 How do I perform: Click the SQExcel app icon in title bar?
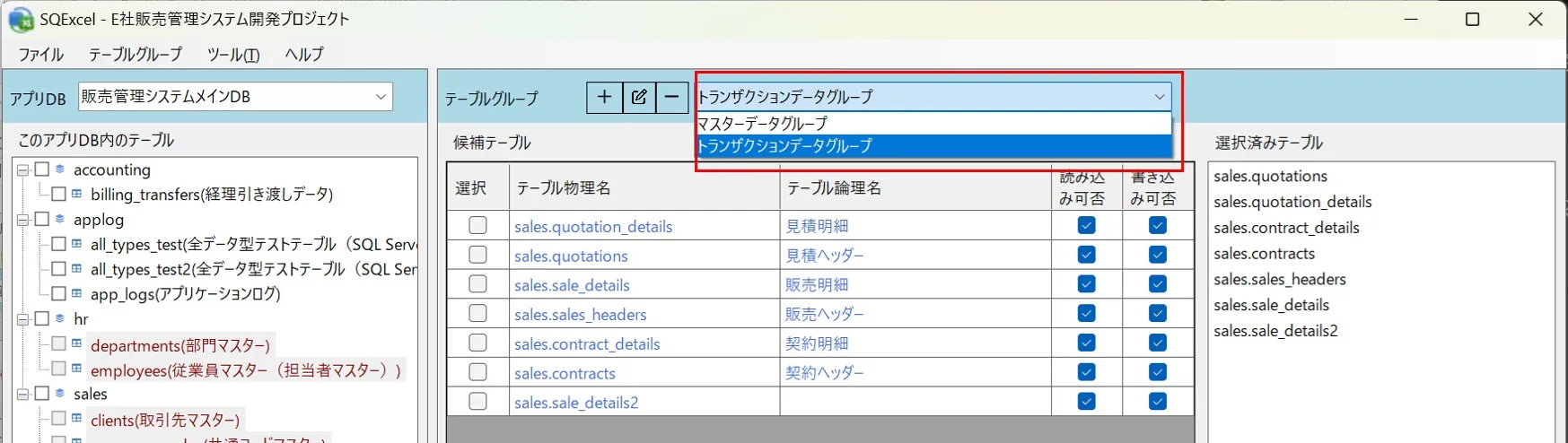click(x=21, y=19)
